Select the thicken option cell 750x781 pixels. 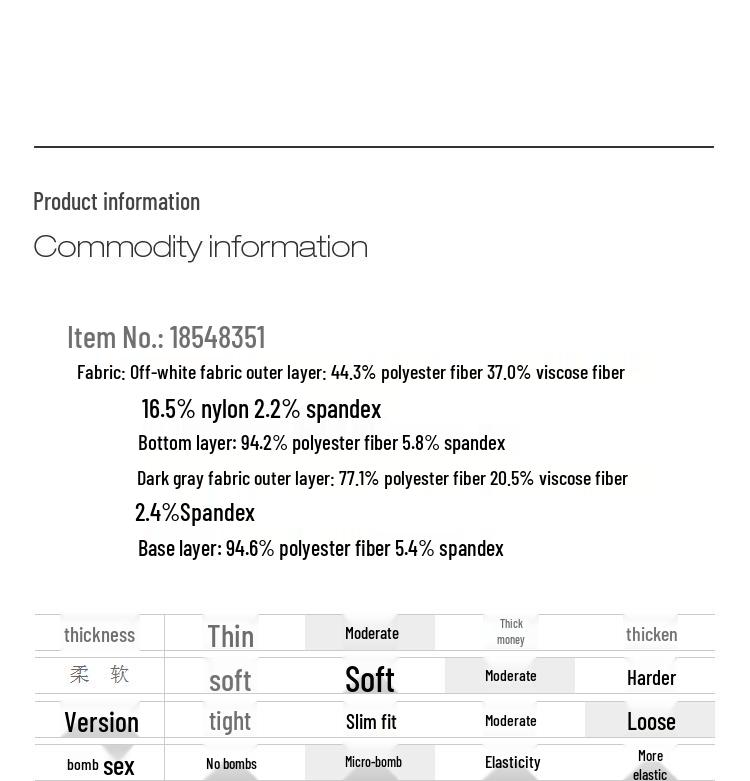(651, 634)
